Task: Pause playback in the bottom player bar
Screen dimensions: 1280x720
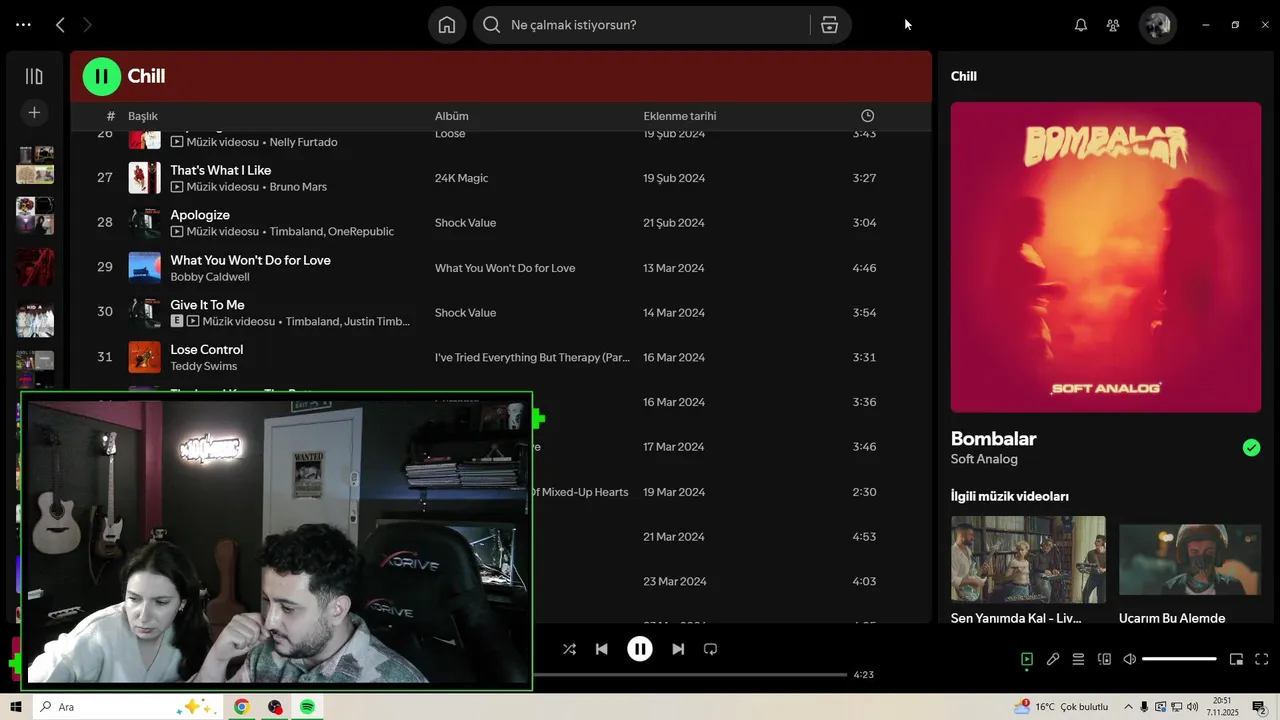Action: pos(640,649)
